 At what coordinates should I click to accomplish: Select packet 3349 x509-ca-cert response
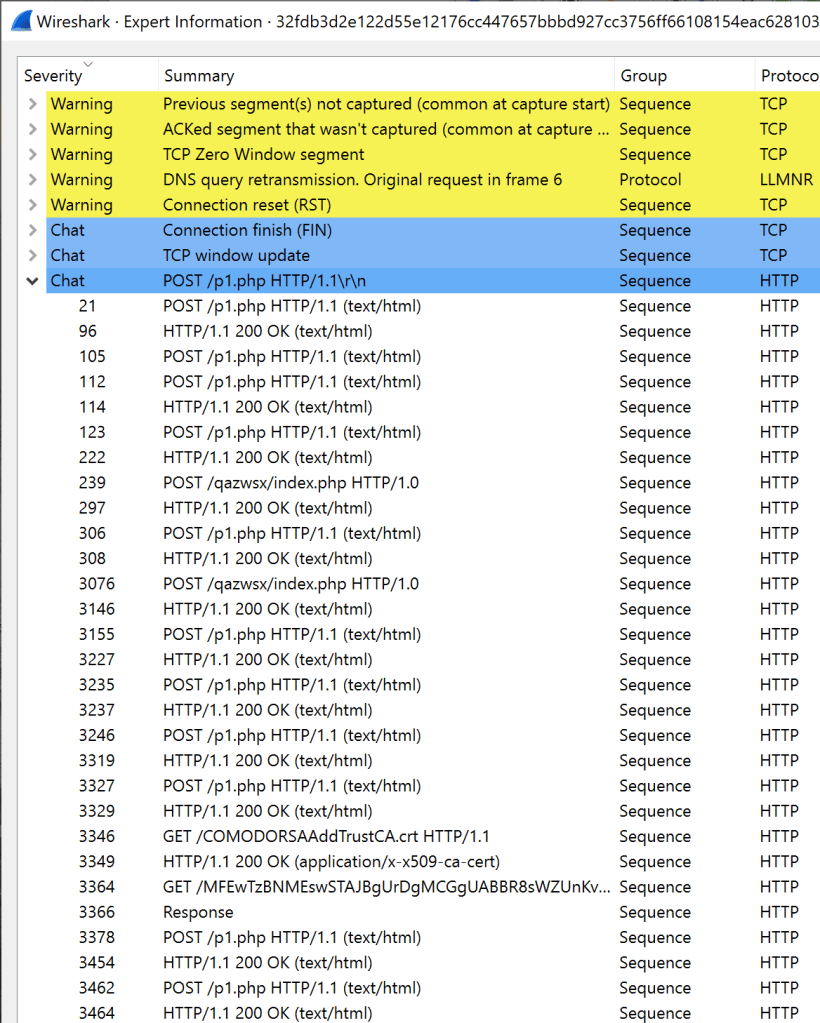[331, 861]
